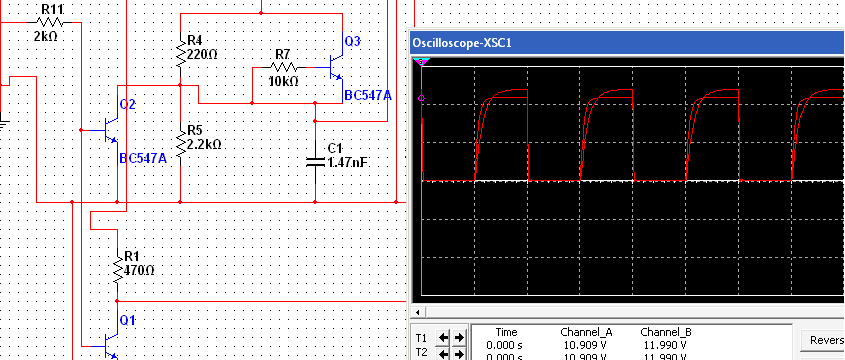Click the oscilloscope horizontal scrollbar left arrow
Screen dimensions: 845x360
417,312
